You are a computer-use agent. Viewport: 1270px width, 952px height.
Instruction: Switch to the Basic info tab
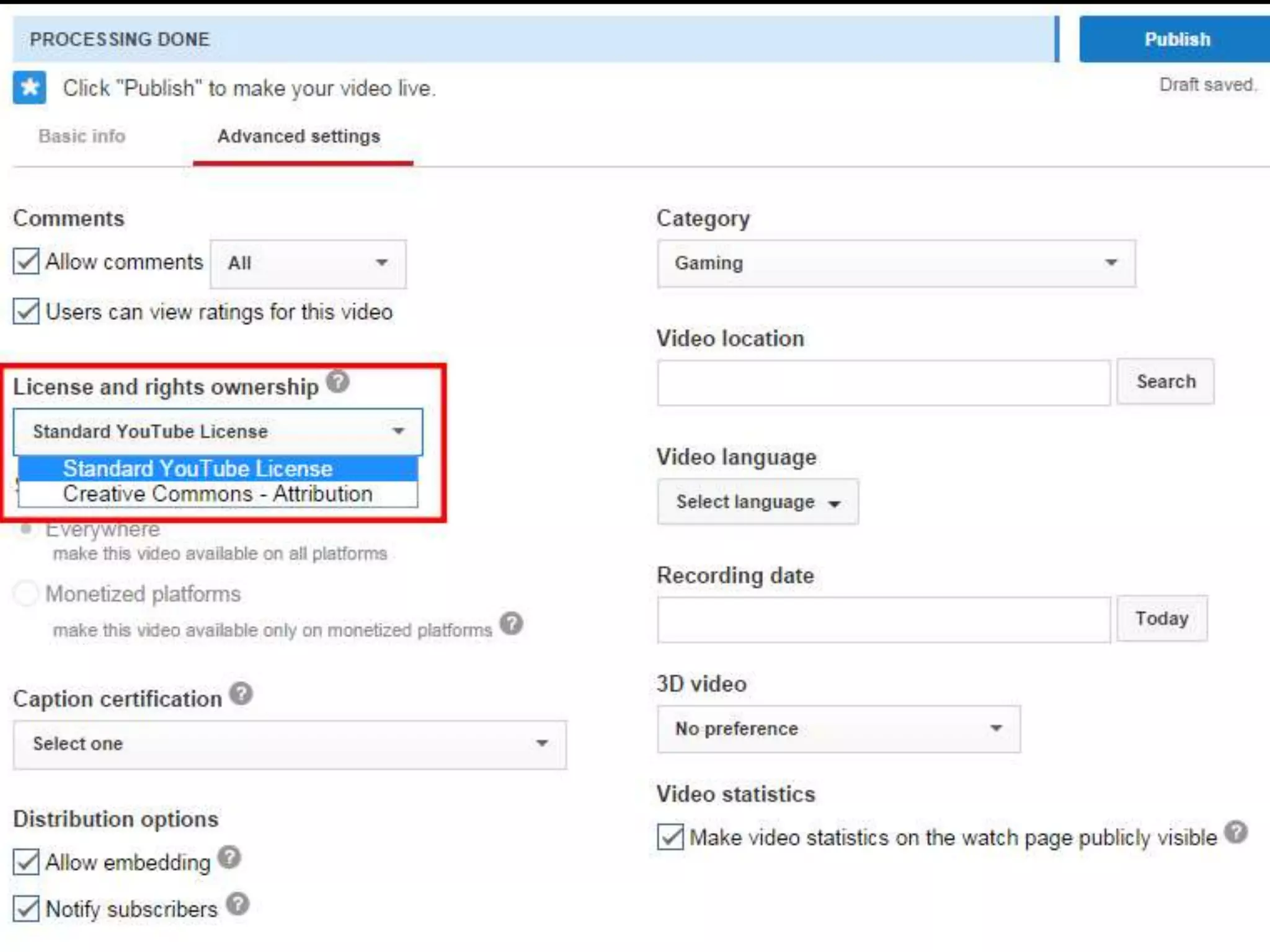(x=82, y=136)
